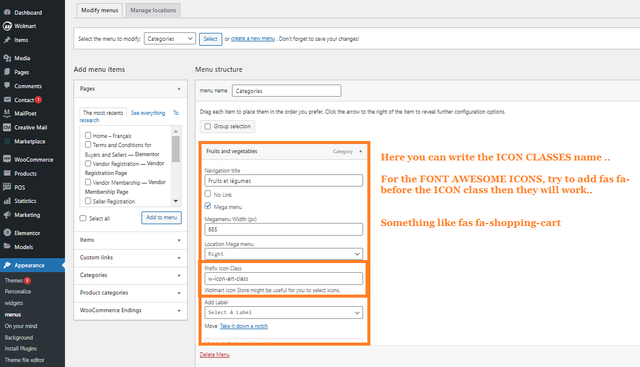Open the Elementor icon
Viewport: 640px width, 367px height.
7,233
